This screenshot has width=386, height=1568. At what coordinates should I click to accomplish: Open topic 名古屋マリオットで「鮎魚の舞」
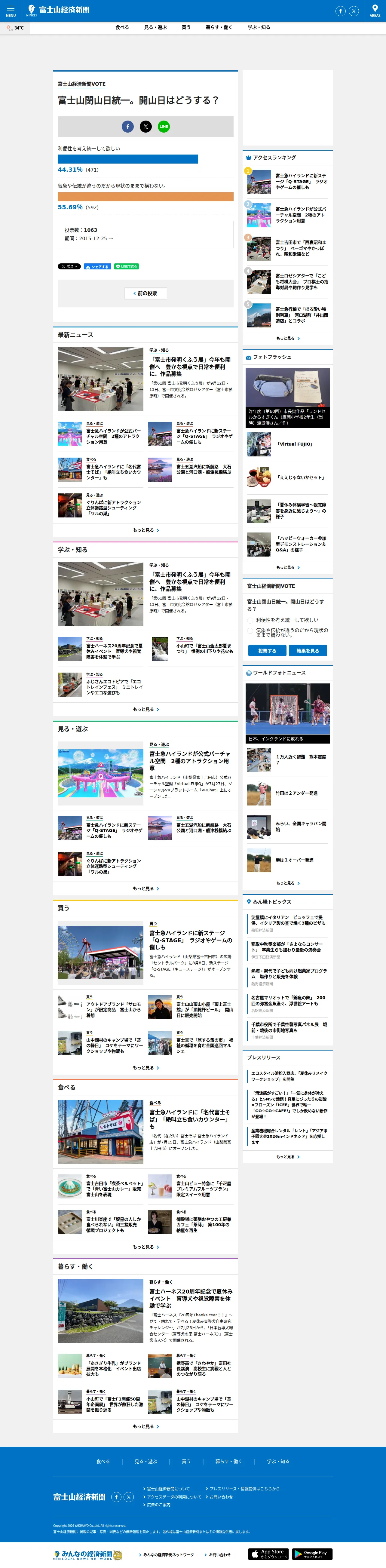click(x=289, y=1000)
